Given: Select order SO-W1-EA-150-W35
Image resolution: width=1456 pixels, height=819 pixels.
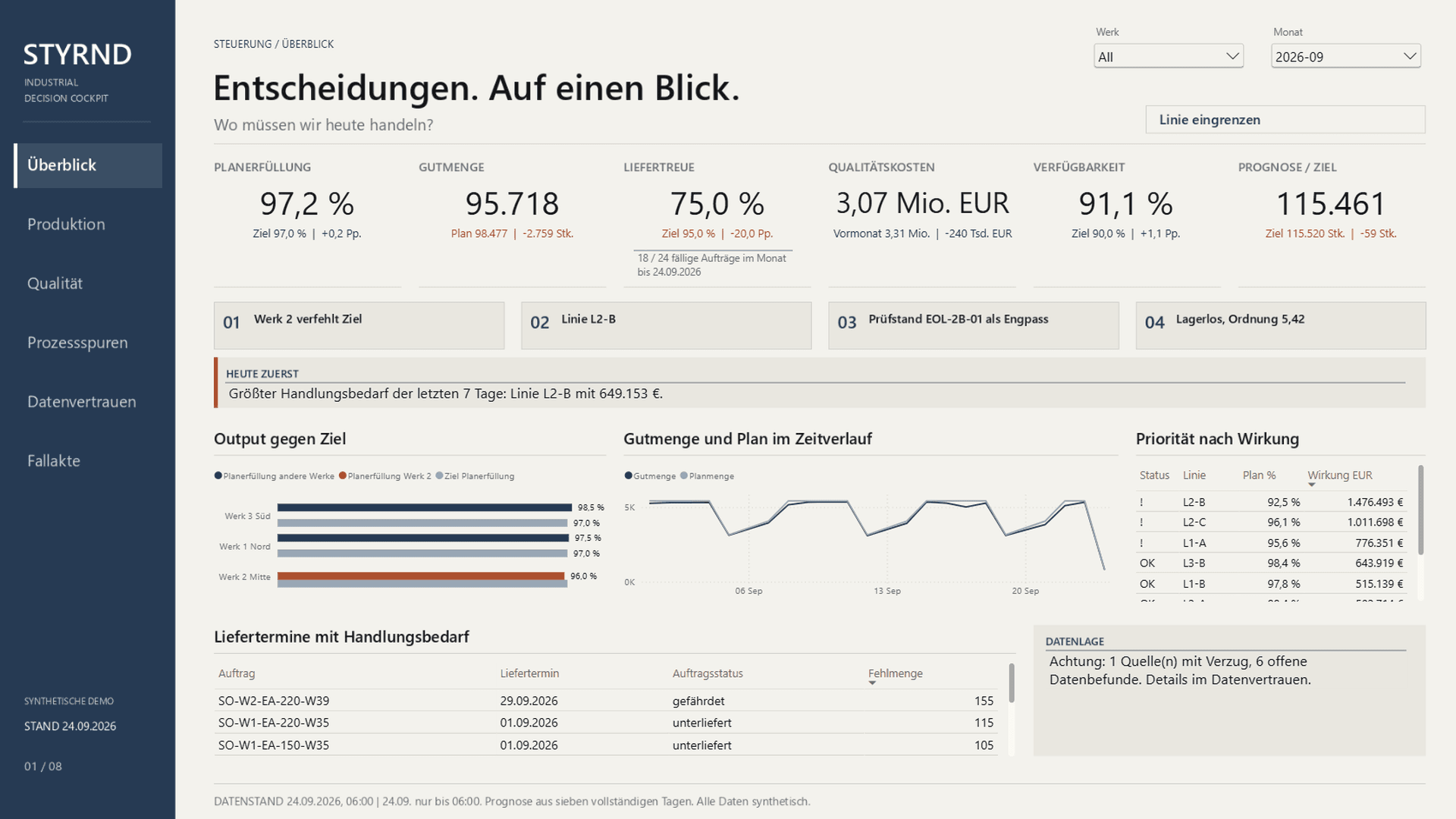Looking at the screenshot, I should pos(606,745).
